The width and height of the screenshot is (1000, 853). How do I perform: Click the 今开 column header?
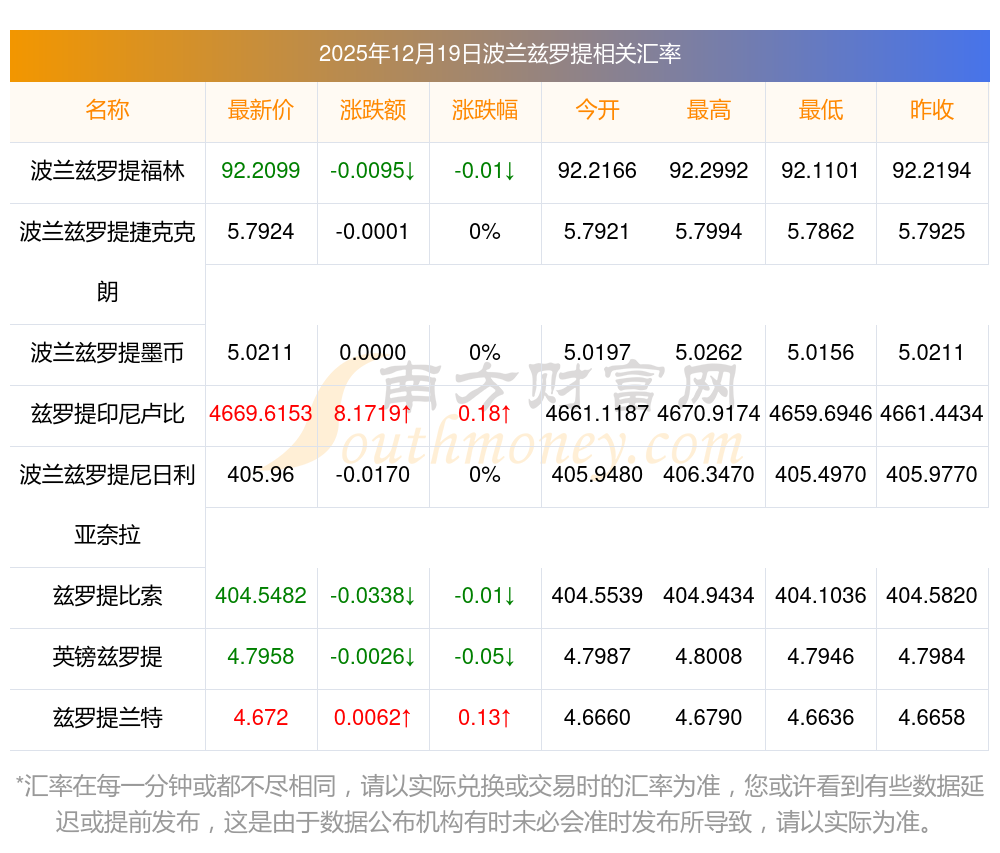coord(597,110)
